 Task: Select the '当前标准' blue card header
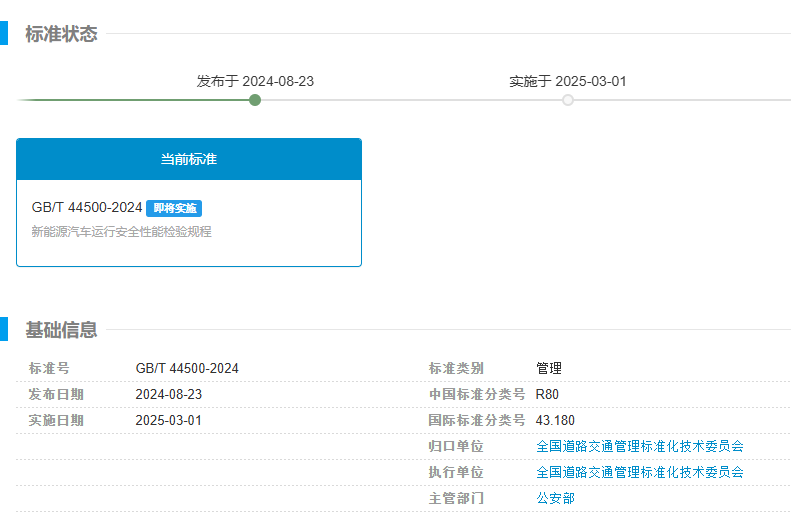(189, 159)
